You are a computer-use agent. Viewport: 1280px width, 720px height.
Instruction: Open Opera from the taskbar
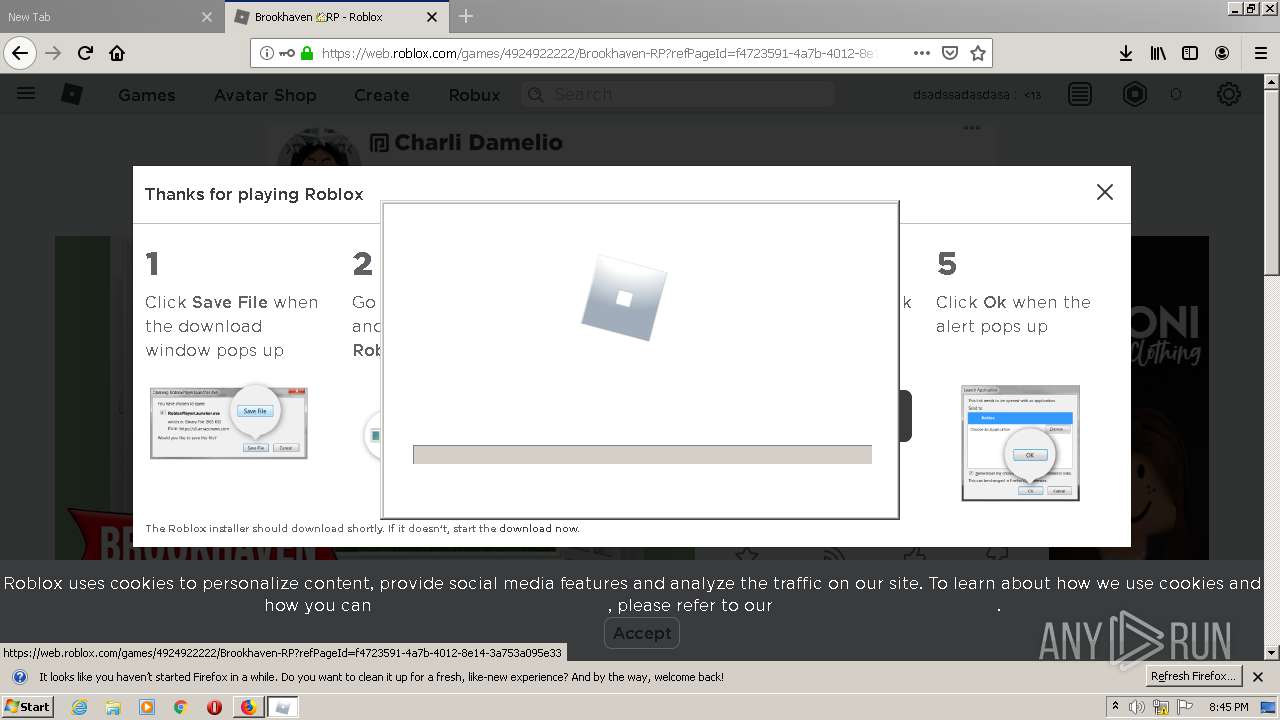(214, 707)
